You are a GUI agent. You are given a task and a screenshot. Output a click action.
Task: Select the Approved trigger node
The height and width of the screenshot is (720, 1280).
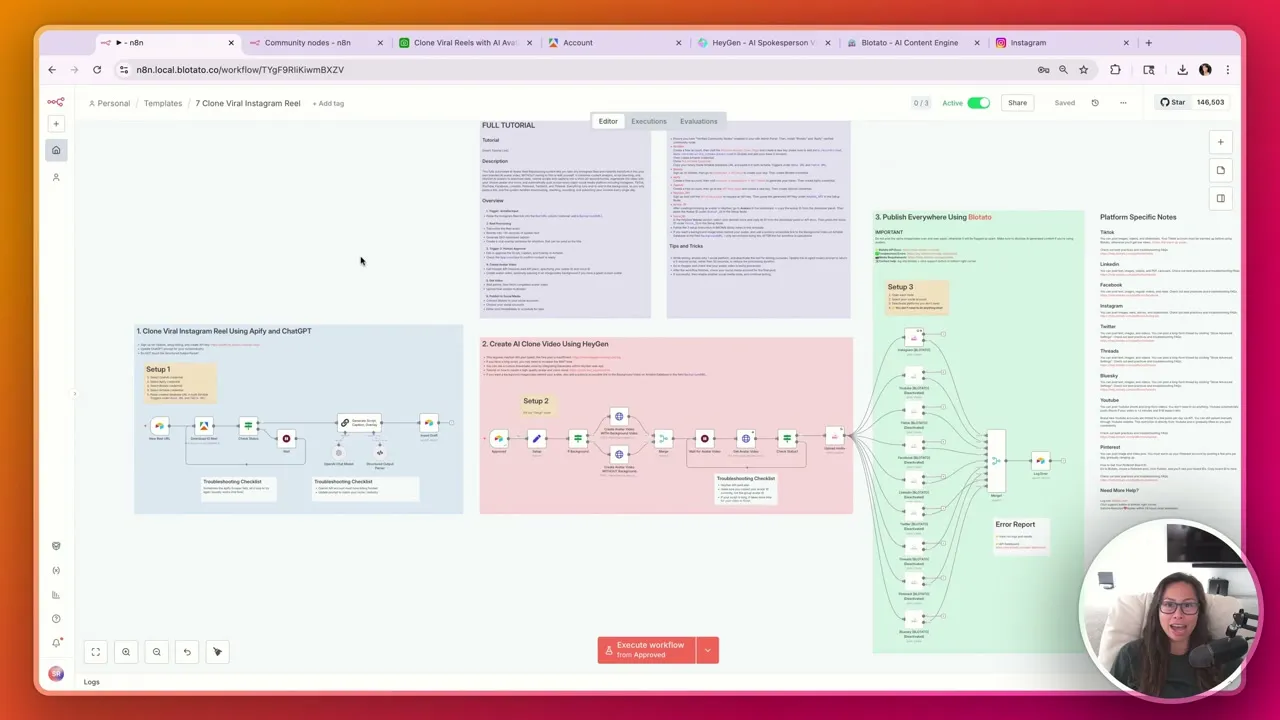click(x=498, y=438)
